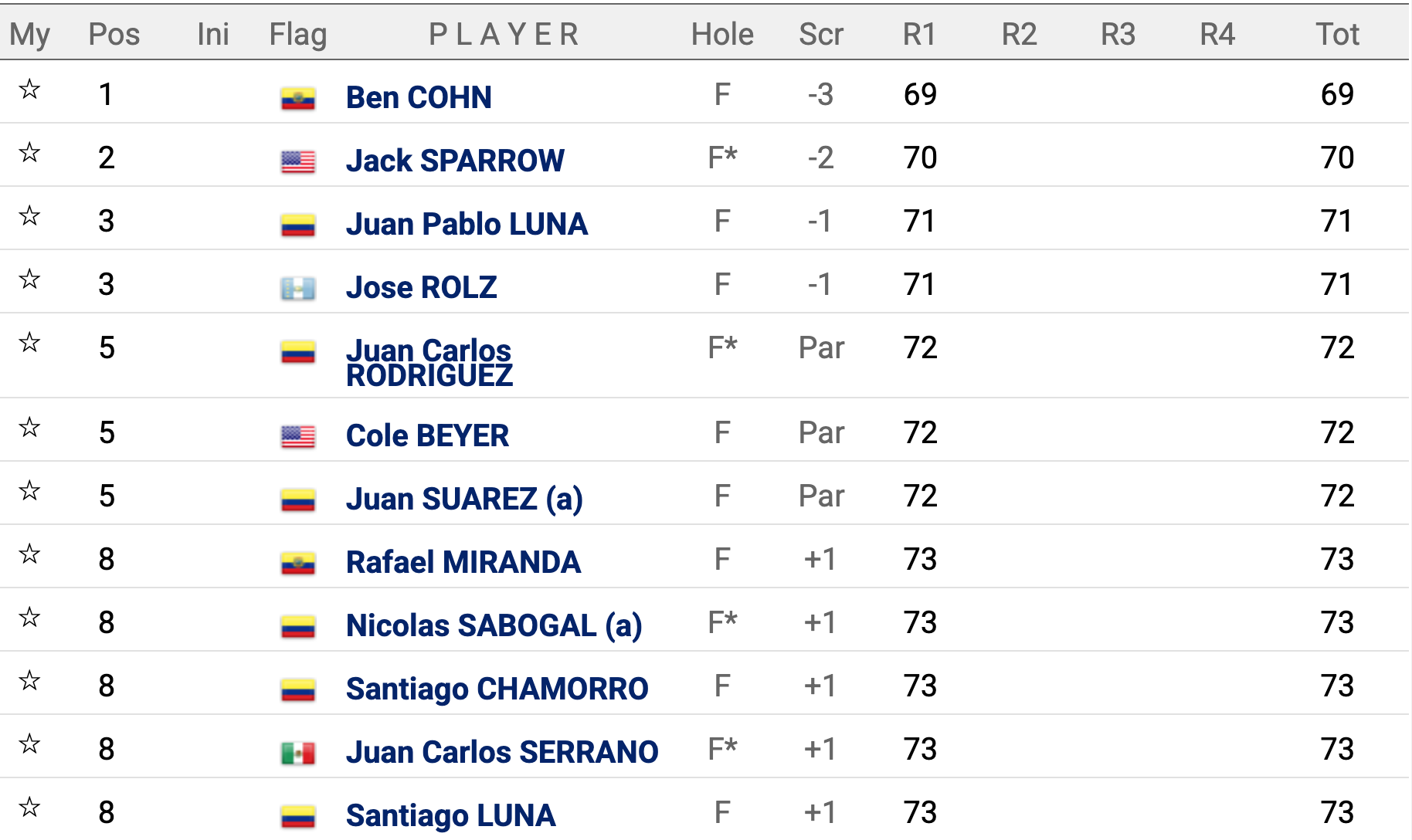Screen dimensions: 1412x840
Task: Star Juan SUAREZ (a) as favorite
Action: pyautogui.click(x=29, y=491)
